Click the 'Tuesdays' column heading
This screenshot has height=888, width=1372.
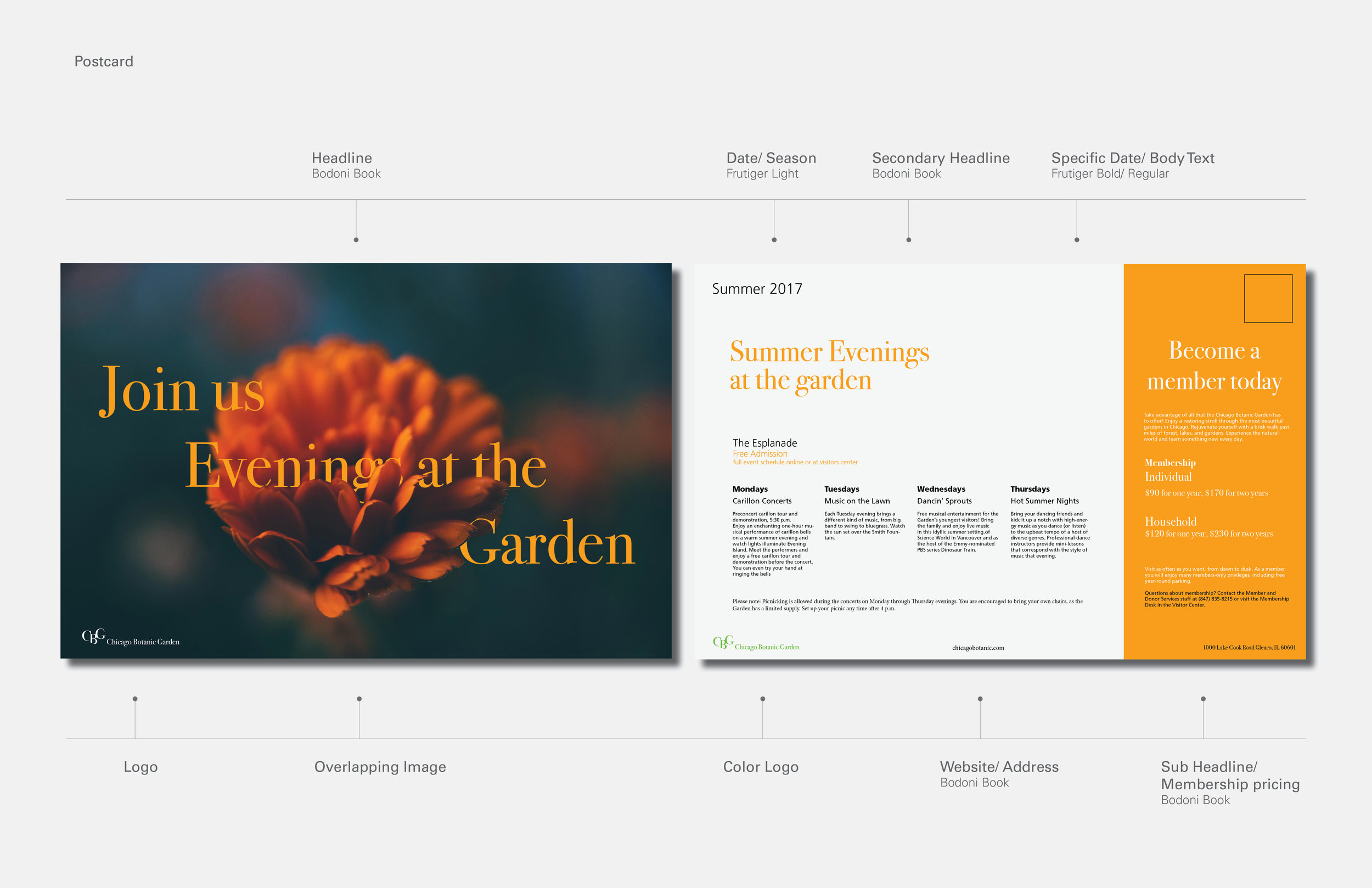tap(842, 489)
